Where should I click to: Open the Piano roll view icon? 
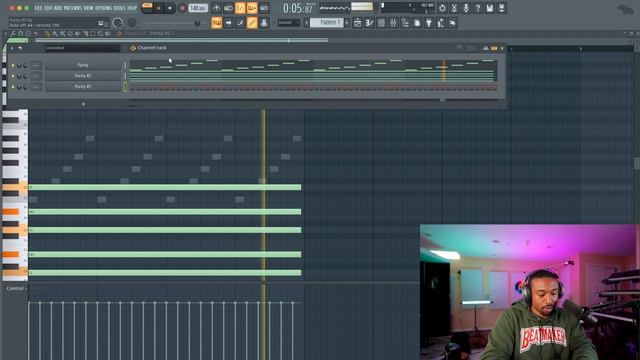pyautogui.click(x=369, y=23)
